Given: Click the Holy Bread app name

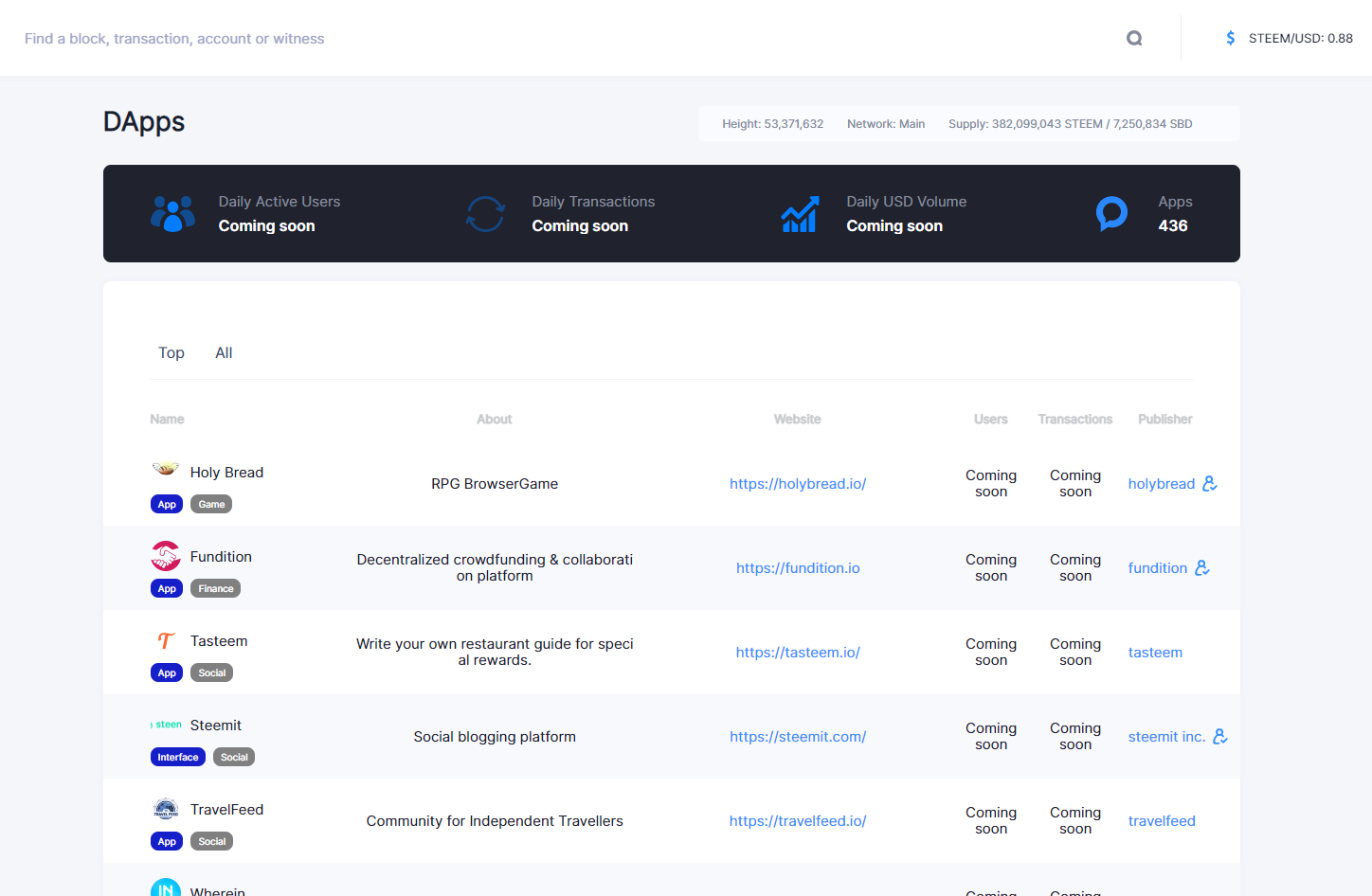Looking at the screenshot, I should click(226, 473).
